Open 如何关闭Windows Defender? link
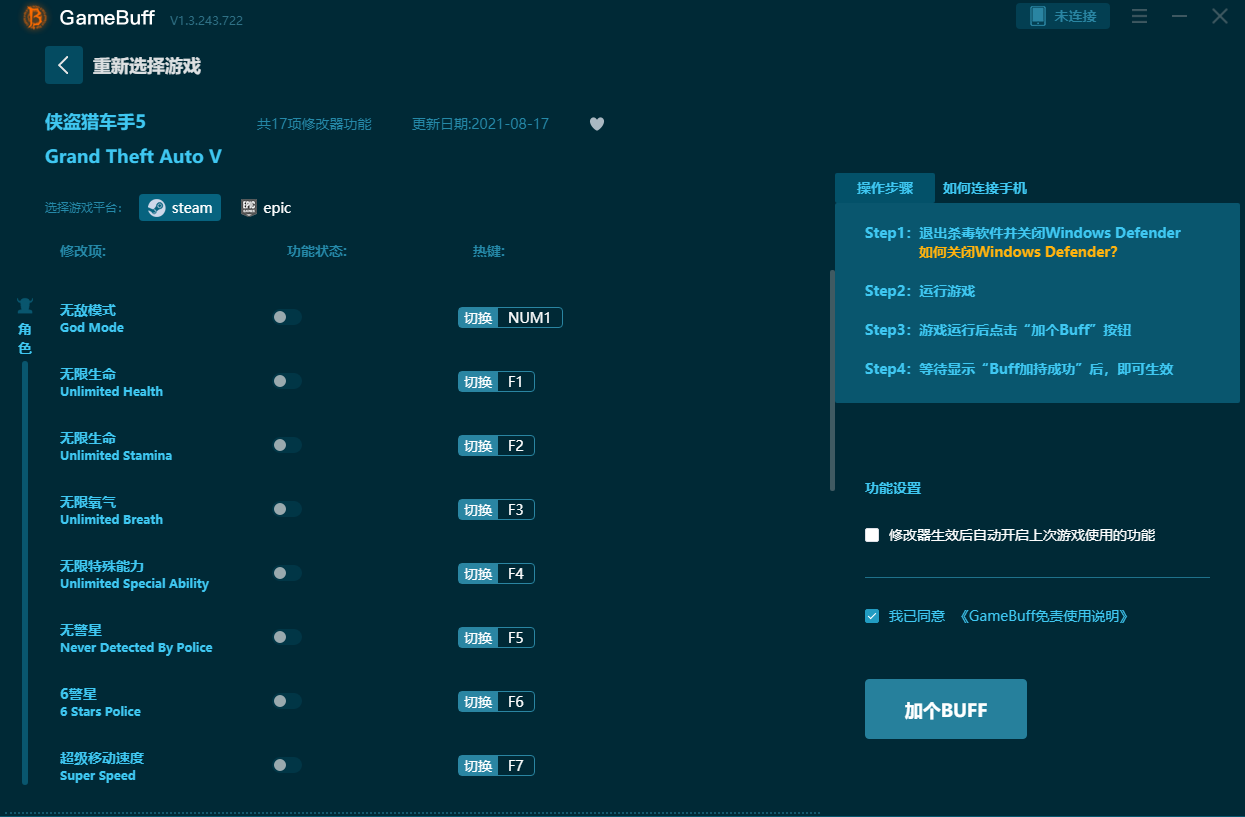1245x817 pixels. [1018, 252]
